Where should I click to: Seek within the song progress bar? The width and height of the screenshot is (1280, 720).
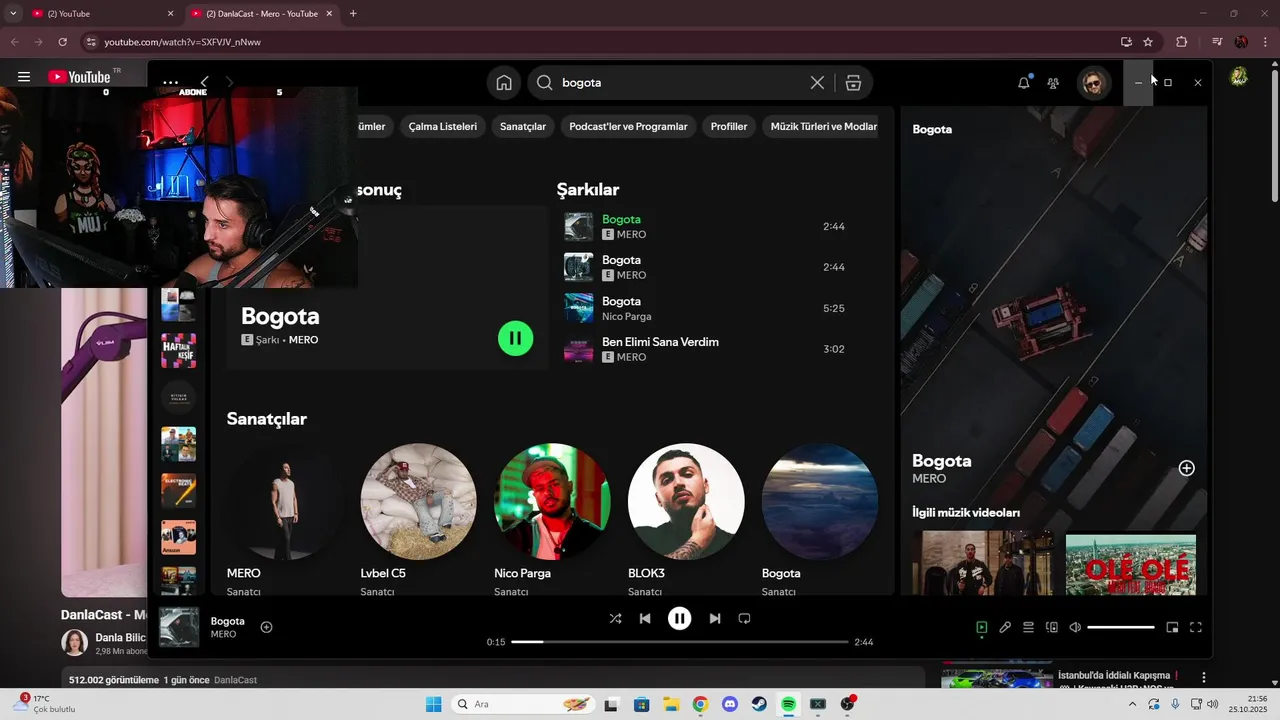pyautogui.click(x=680, y=642)
